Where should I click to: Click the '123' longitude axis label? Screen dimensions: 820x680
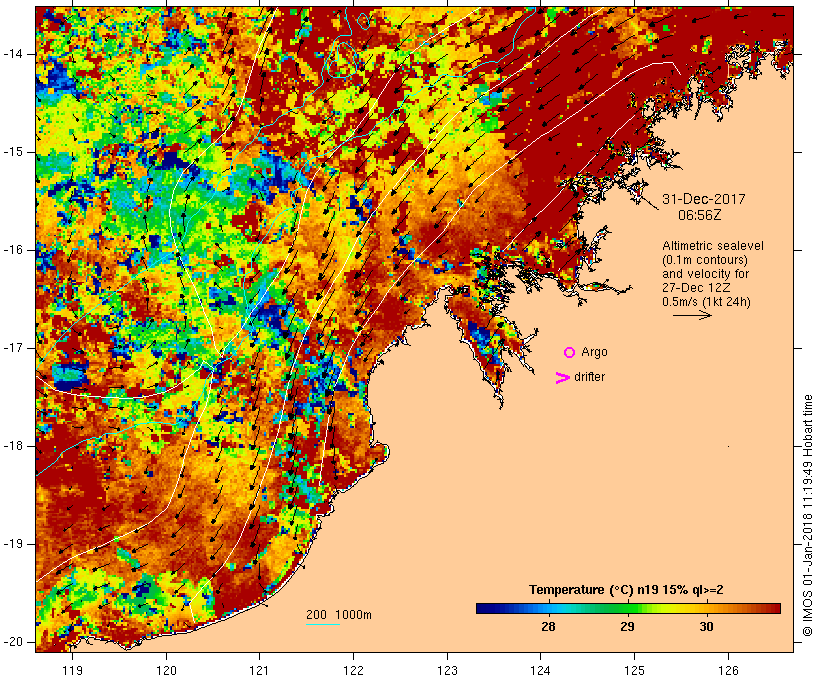pyautogui.click(x=447, y=670)
